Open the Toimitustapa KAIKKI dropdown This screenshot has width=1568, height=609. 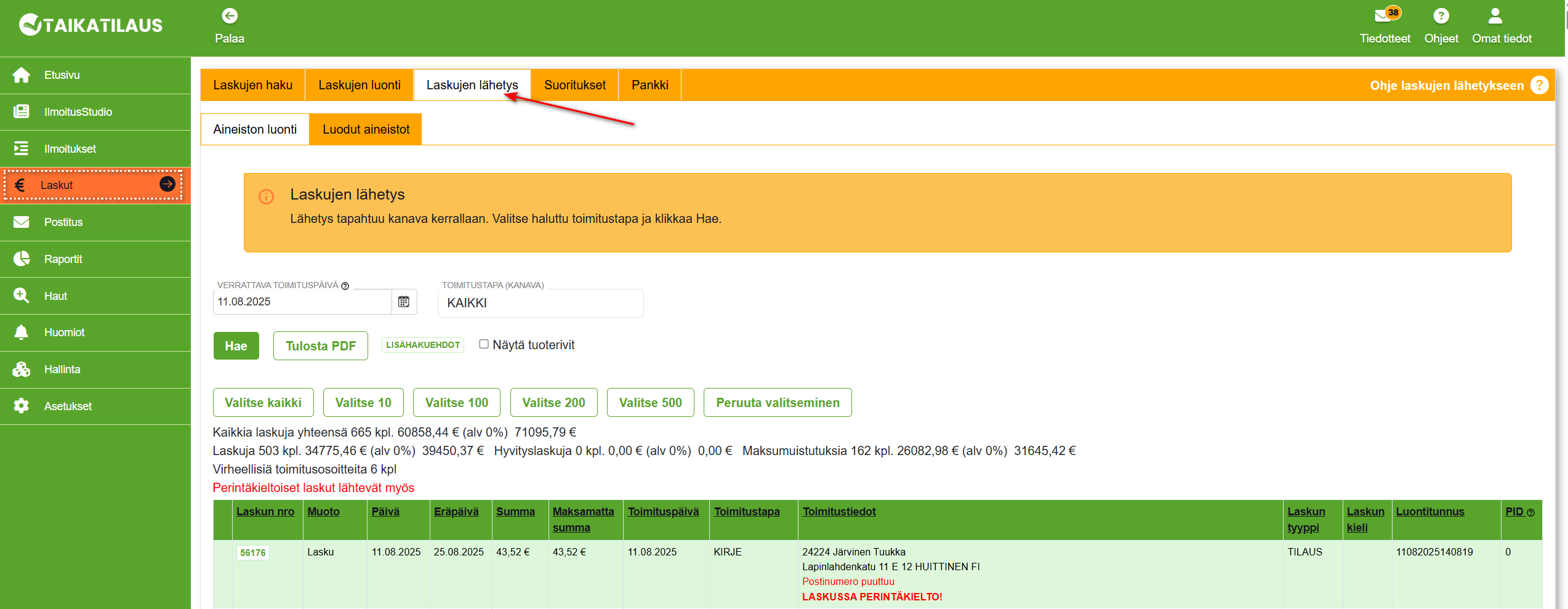click(540, 303)
